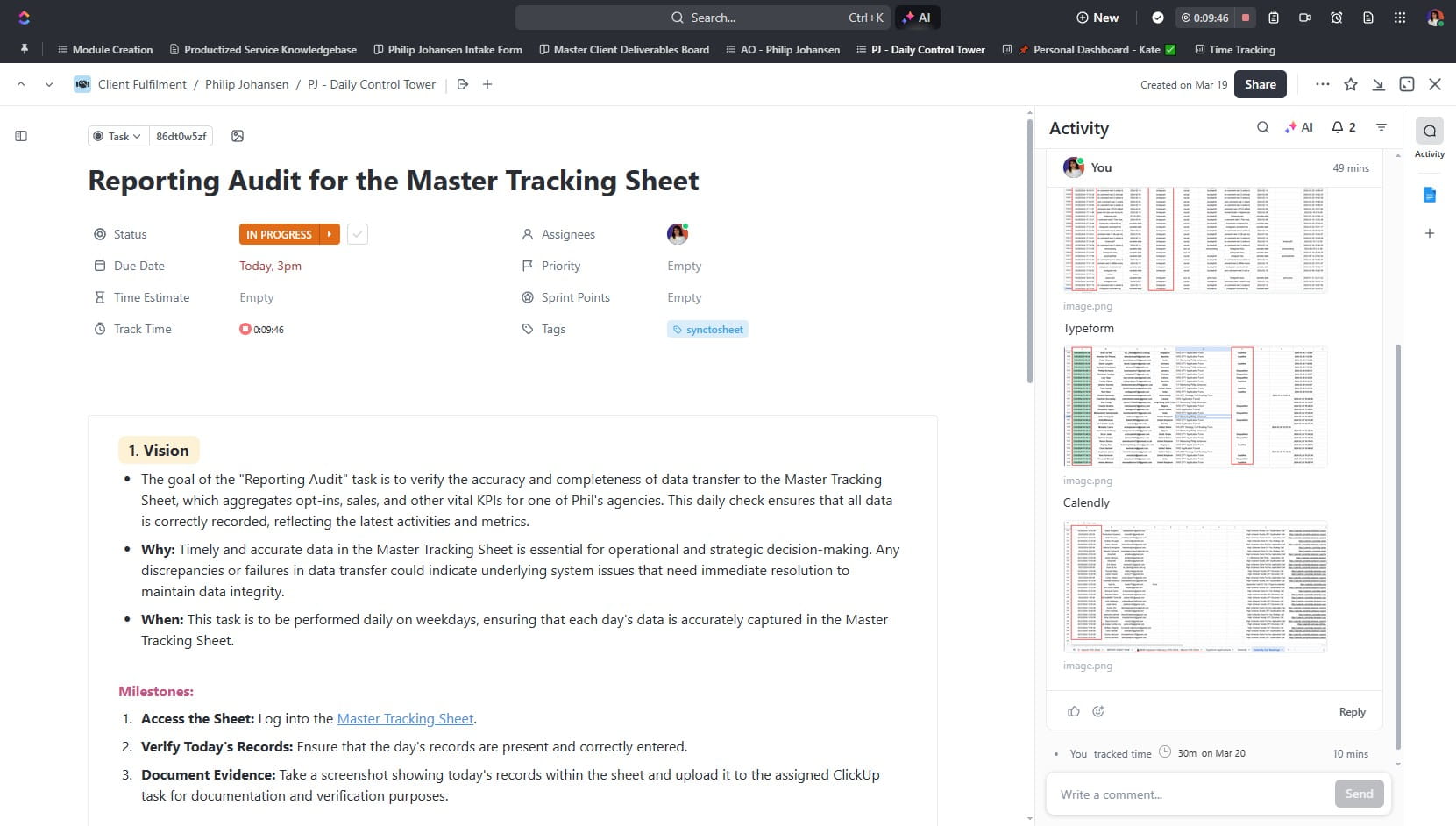This screenshot has height=826, width=1456.
Task: Open Master Client Deliverables Board tab
Action: click(624, 50)
